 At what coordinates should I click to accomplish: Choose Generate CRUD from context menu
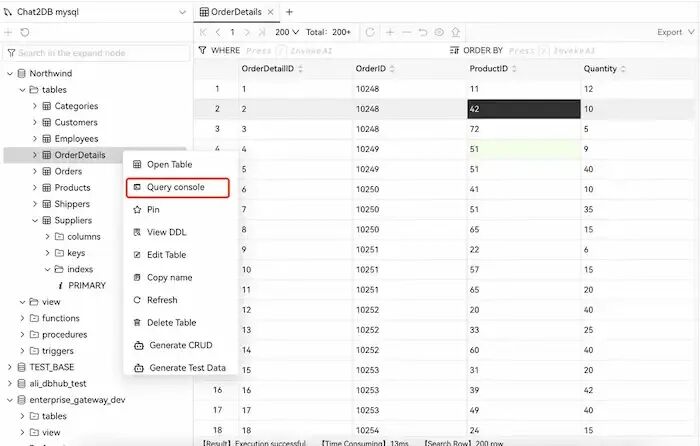point(179,345)
